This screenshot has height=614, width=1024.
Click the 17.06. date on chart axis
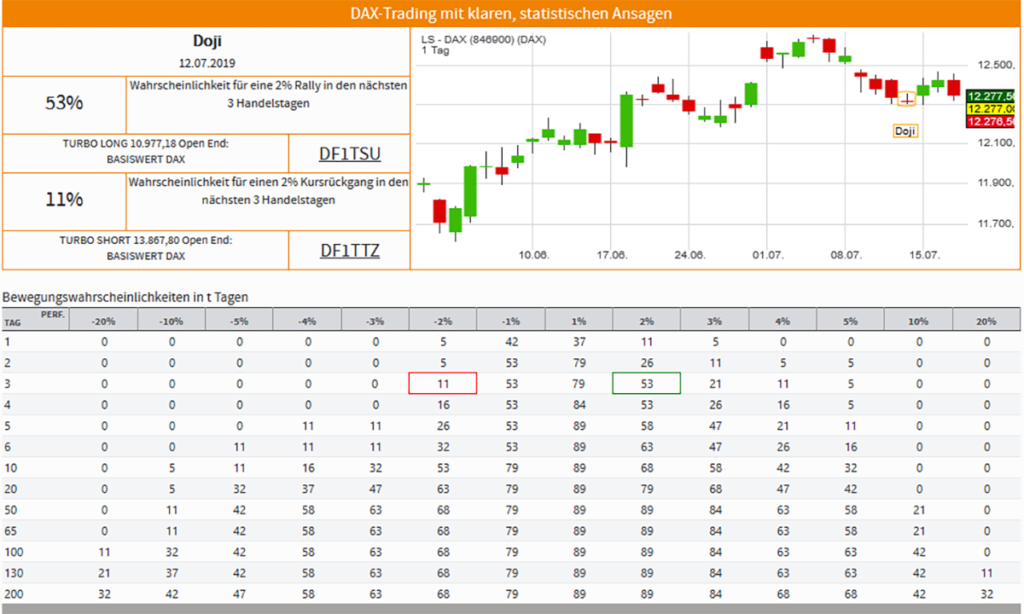611,255
